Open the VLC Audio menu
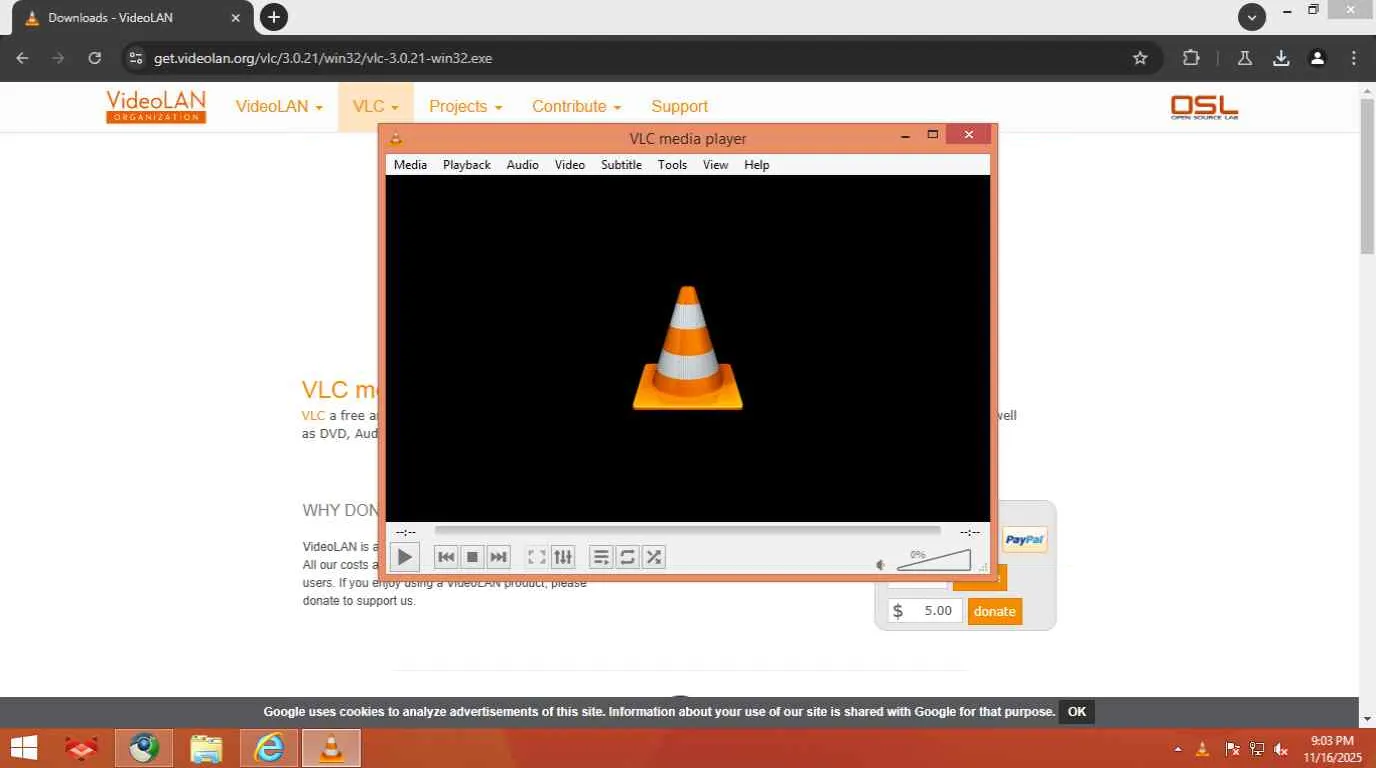The width and height of the screenshot is (1376, 768). (x=522, y=165)
